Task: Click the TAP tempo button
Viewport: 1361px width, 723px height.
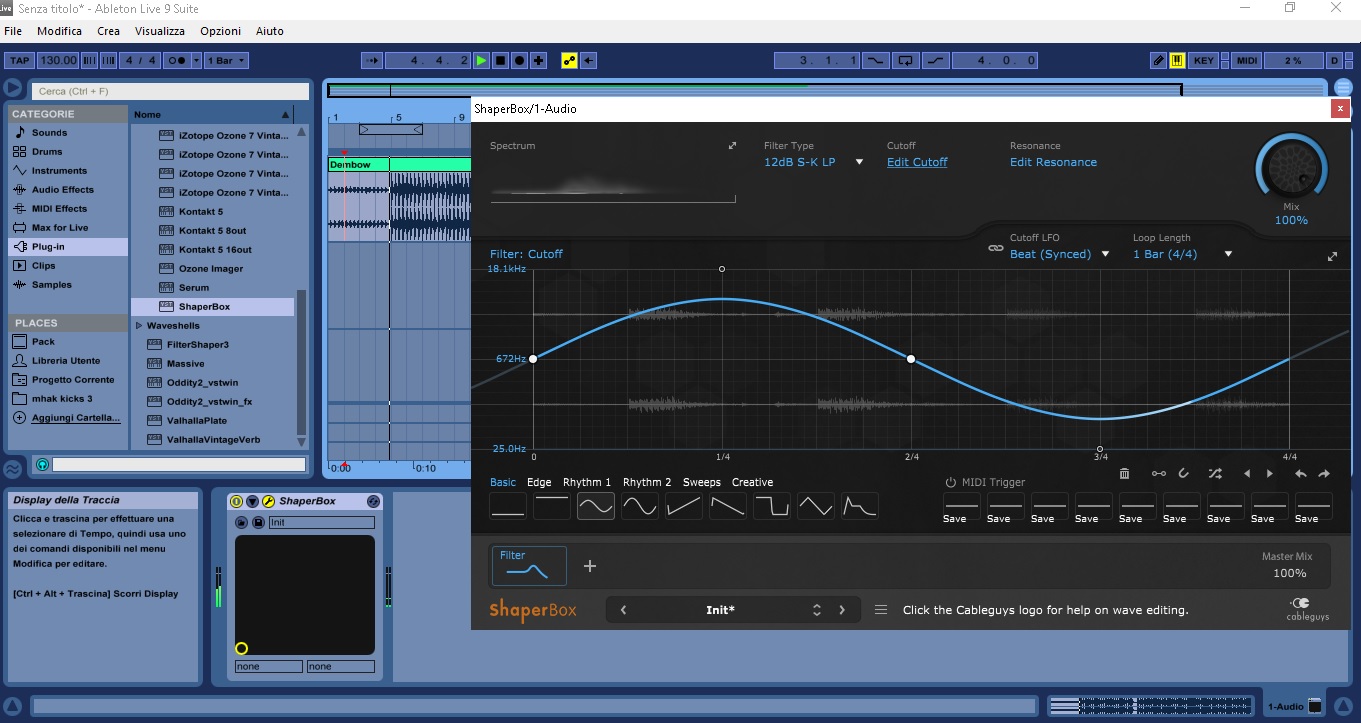Action: click(x=19, y=61)
